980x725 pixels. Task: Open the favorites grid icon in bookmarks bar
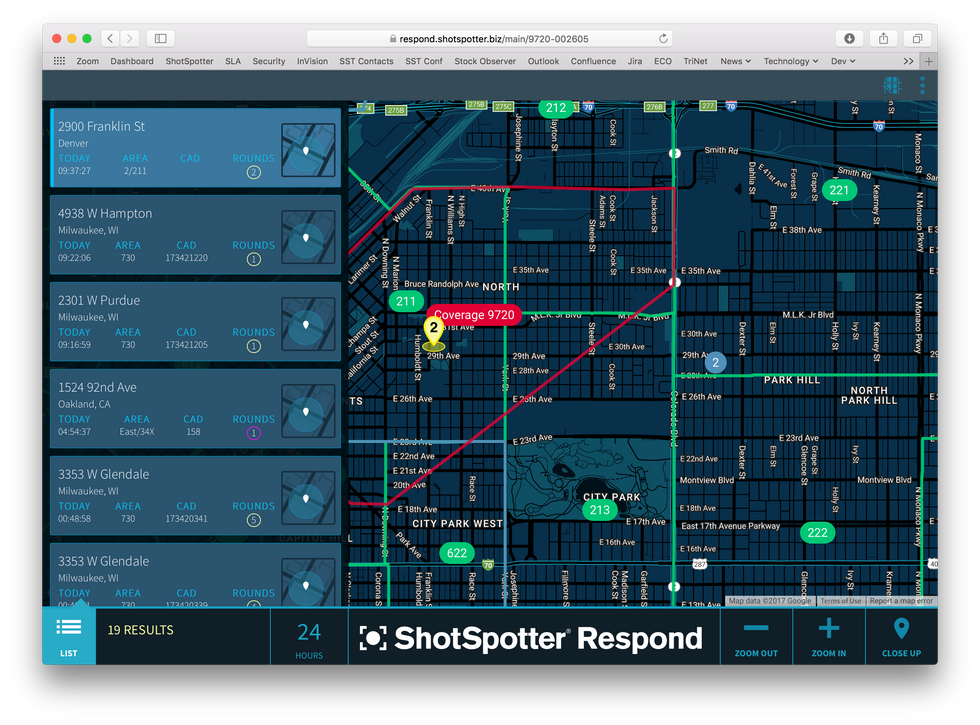(x=59, y=61)
